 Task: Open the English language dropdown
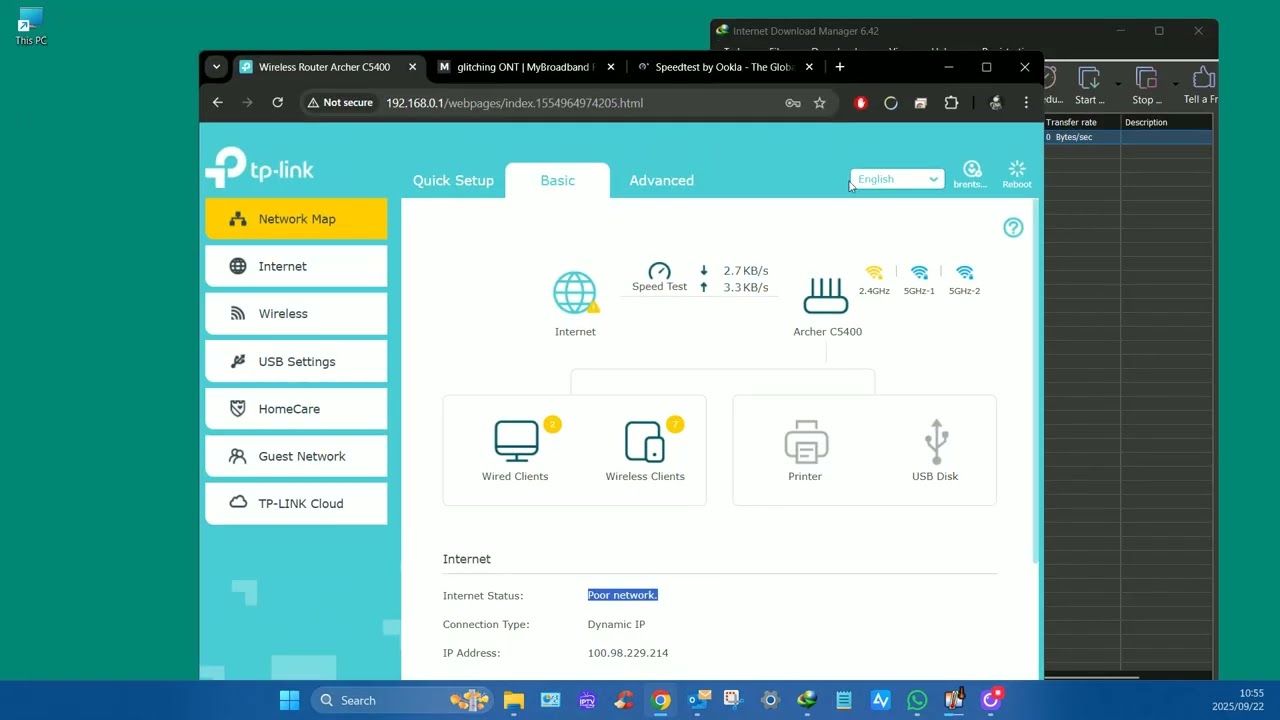(897, 179)
